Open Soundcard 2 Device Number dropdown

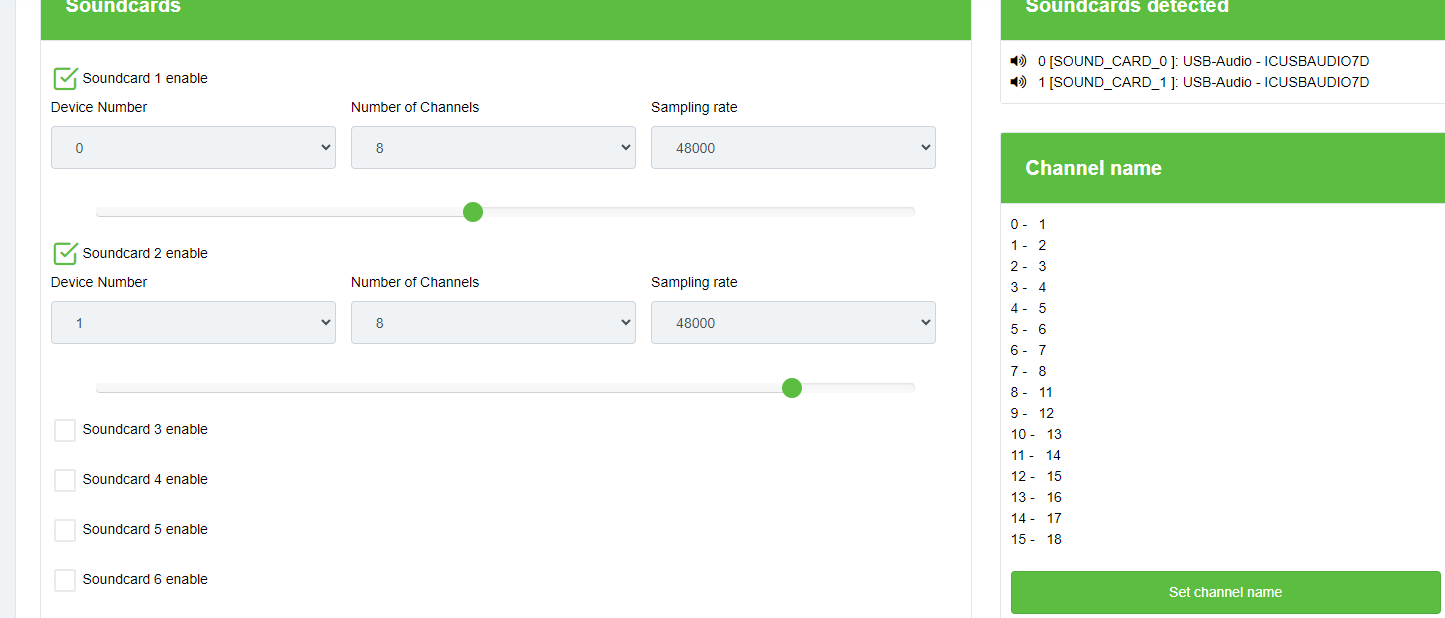[193, 323]
